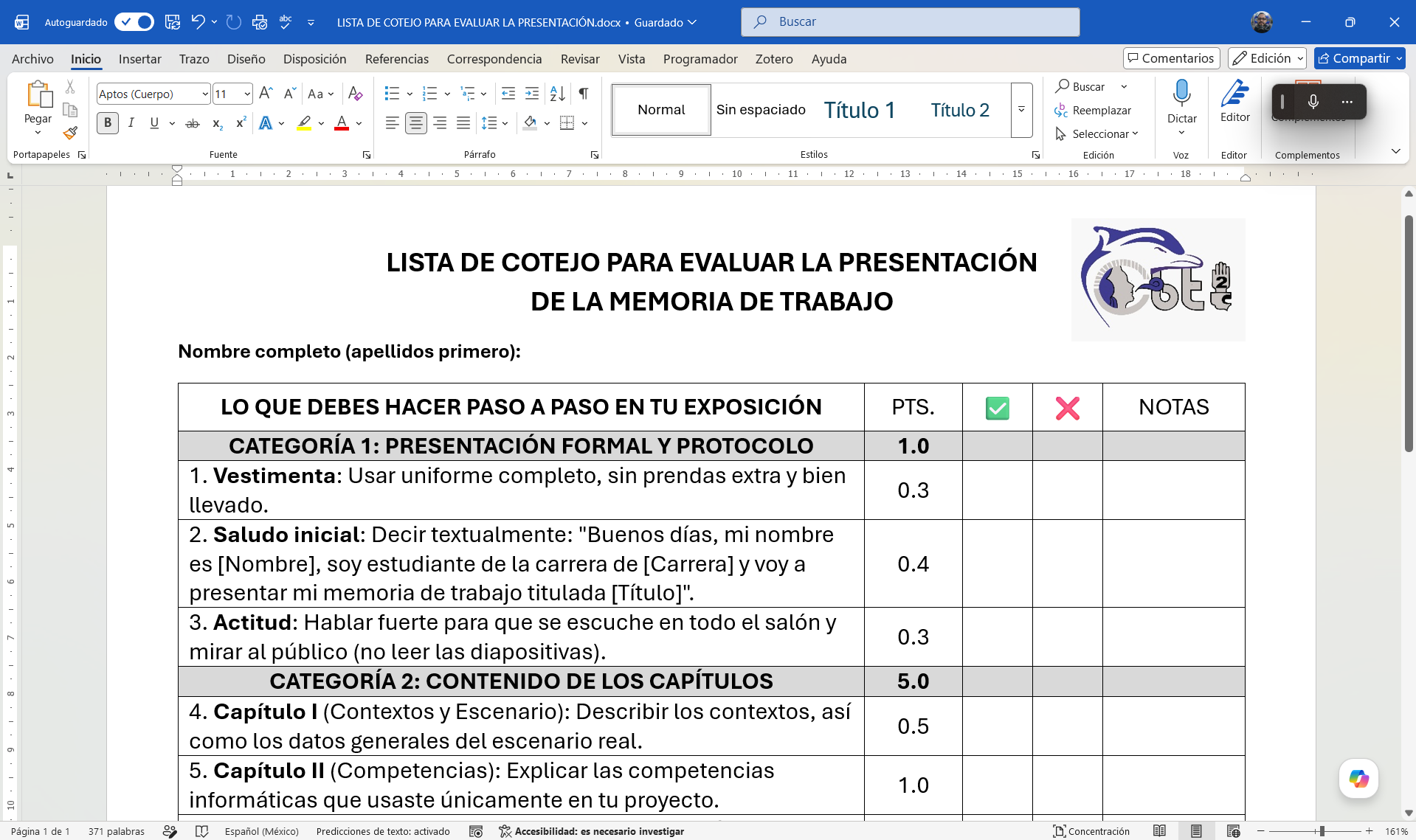
Task: Increase paragraph indent
Action: pos(532,94)
